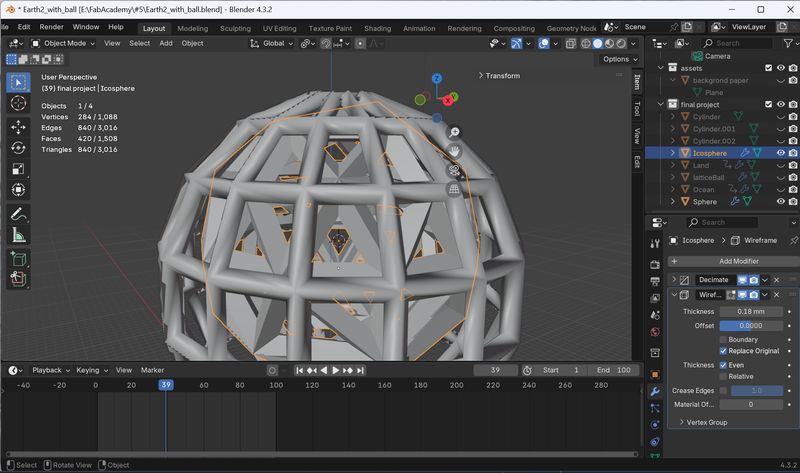
Task: Switch to wireframe viewport shading
Action: point(586,43)
